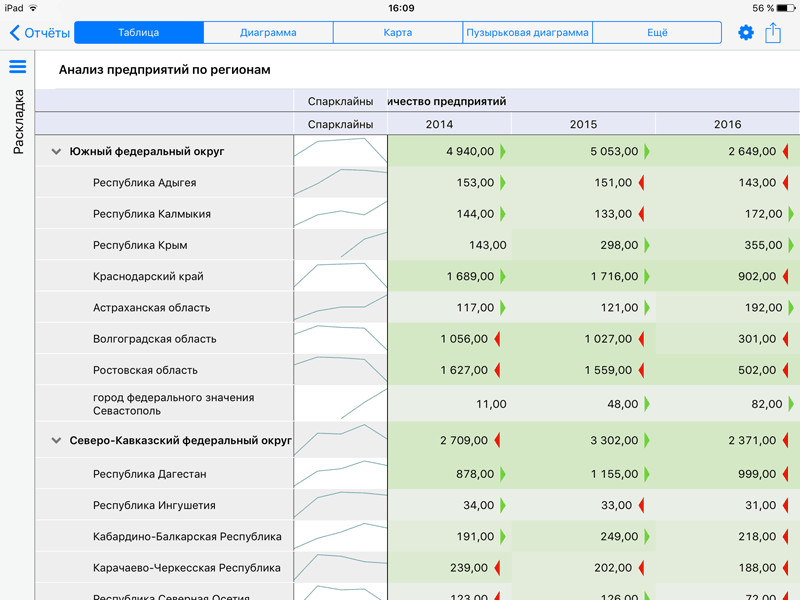The height and width of the screenshot is (600, 800).
Task: Switch to the Карта tab
Action: click(x=397, y=33)
